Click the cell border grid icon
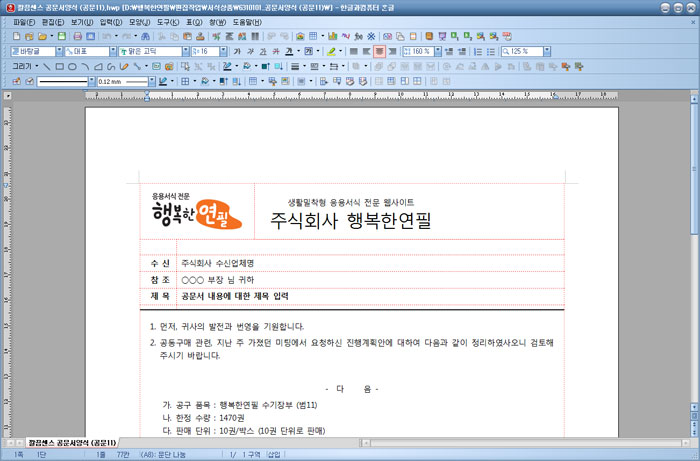Viewport: 700px width, 461px height. pyautogui.click(x=185, y=81)
